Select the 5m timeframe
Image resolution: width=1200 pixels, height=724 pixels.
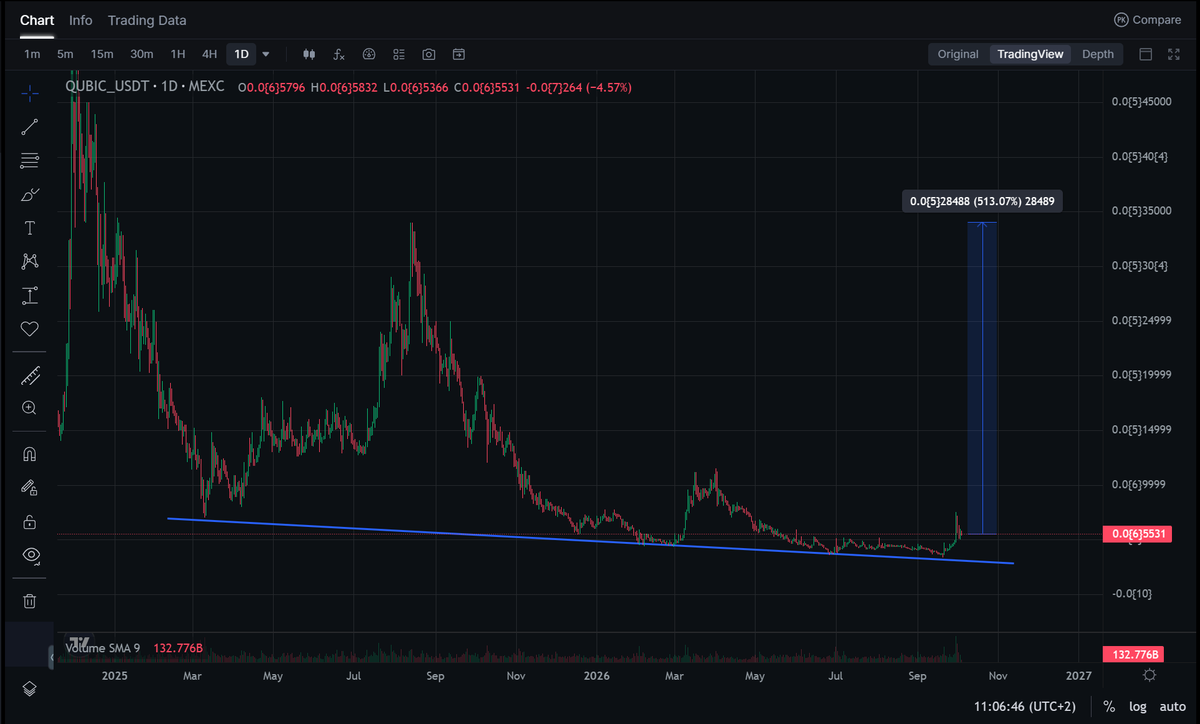(x=65, y=54)
